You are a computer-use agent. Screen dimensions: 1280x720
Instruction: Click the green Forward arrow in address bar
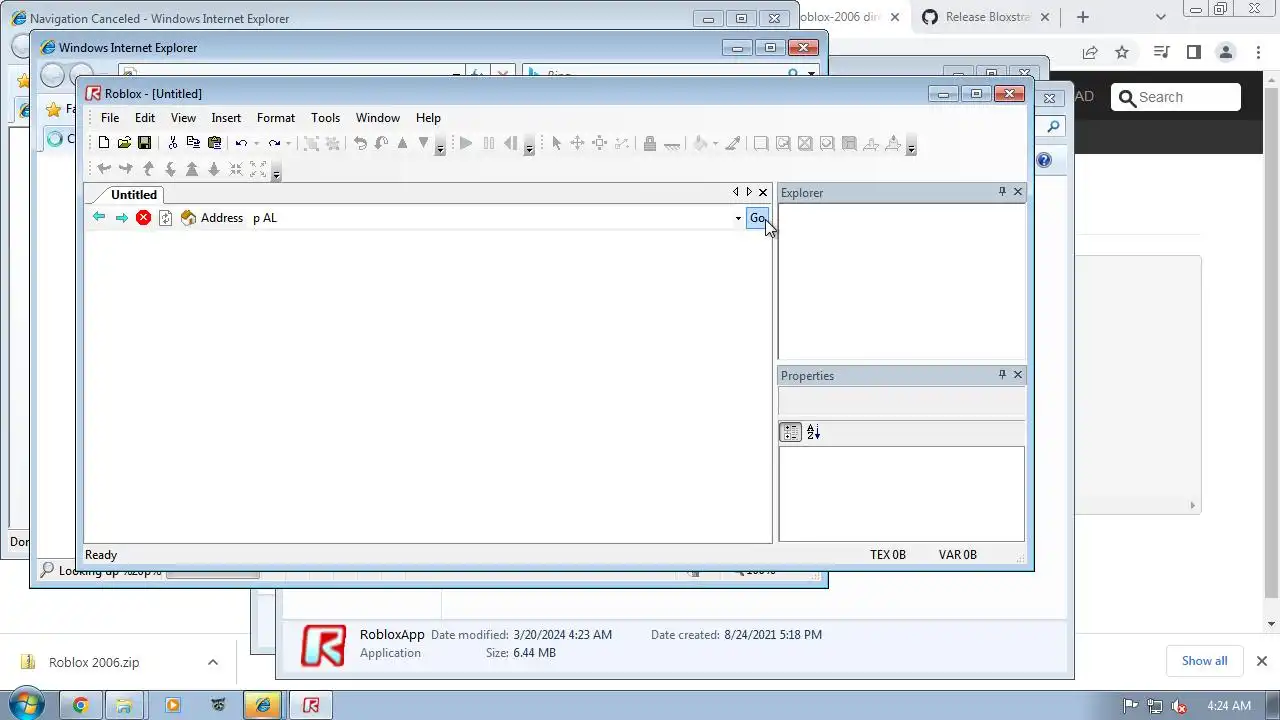pyautogui.click(x=121, y=218)
